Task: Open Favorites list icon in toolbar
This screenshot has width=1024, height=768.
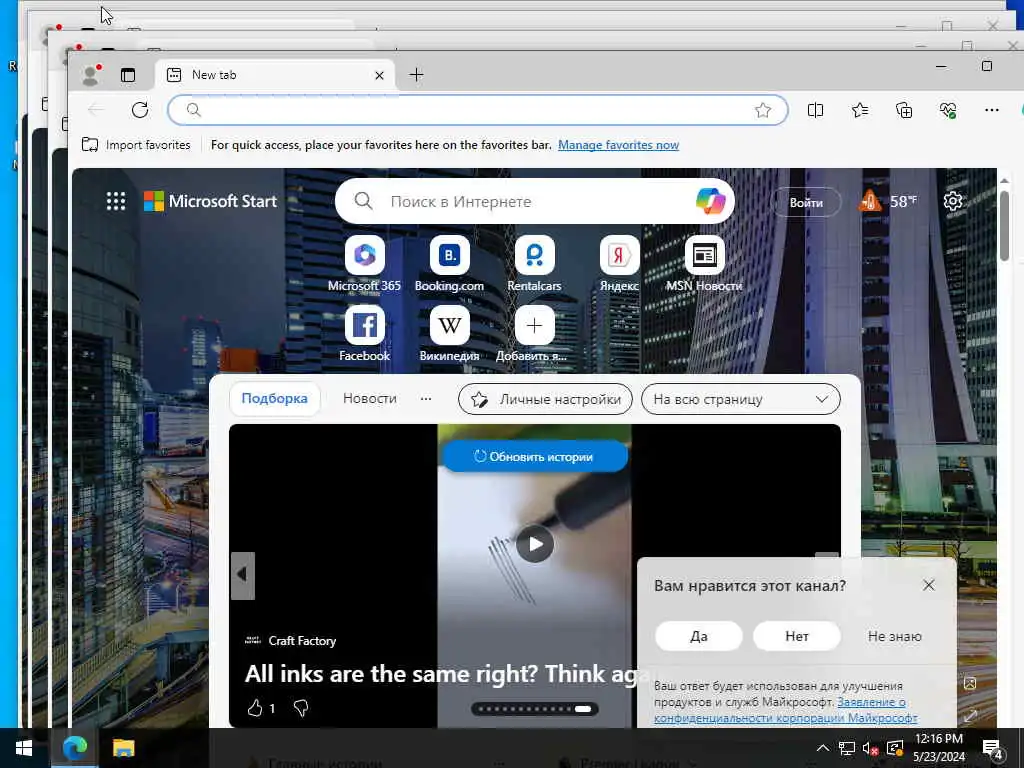Action: [860, 110]
